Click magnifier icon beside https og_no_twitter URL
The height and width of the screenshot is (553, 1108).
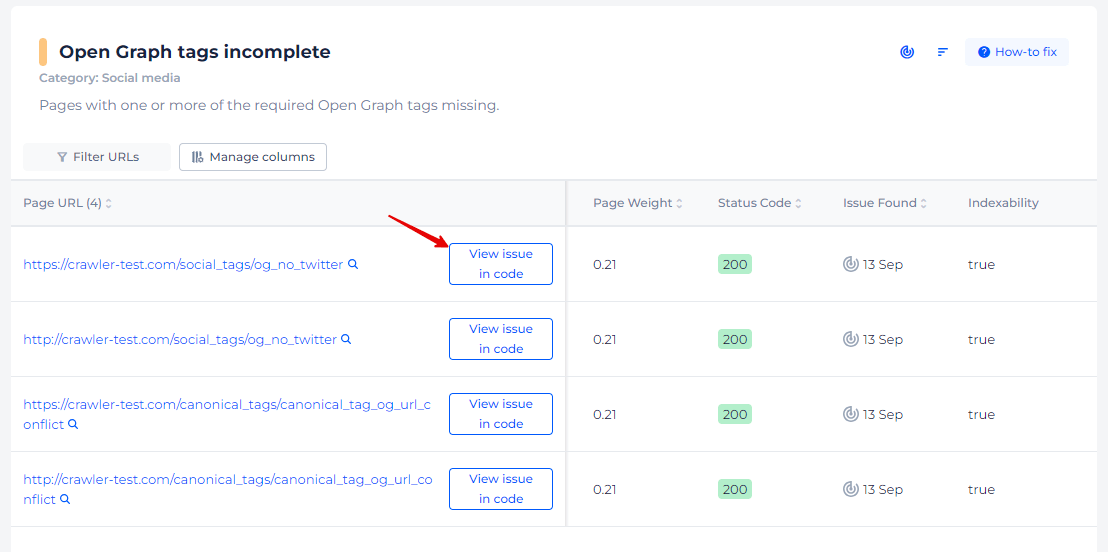coord(353,263)
